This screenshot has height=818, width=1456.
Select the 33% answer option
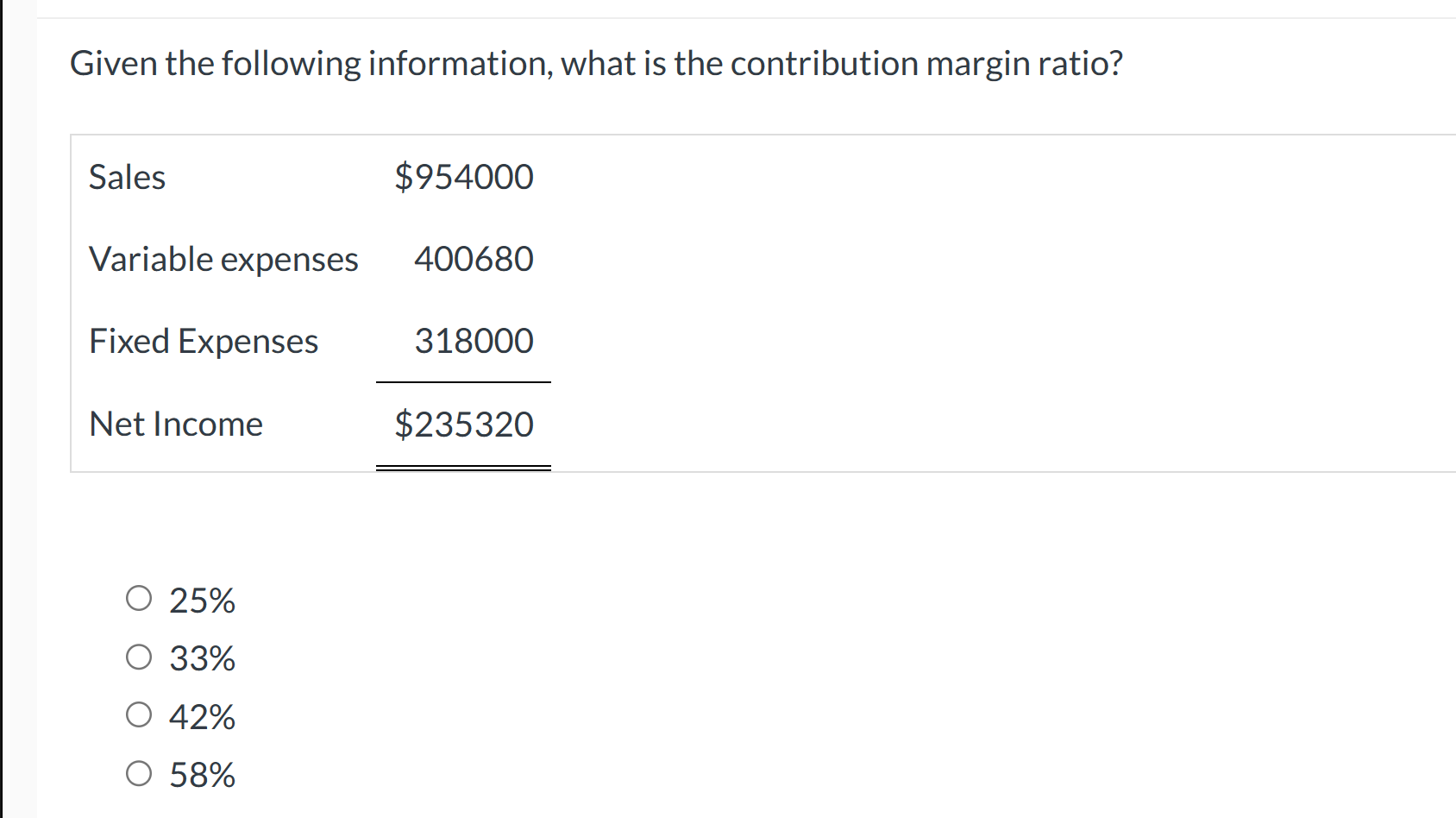138,657
